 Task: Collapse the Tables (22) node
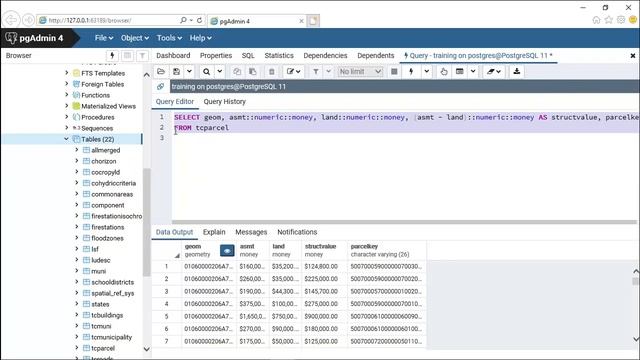pyautogui.click(x=67, y=139)
